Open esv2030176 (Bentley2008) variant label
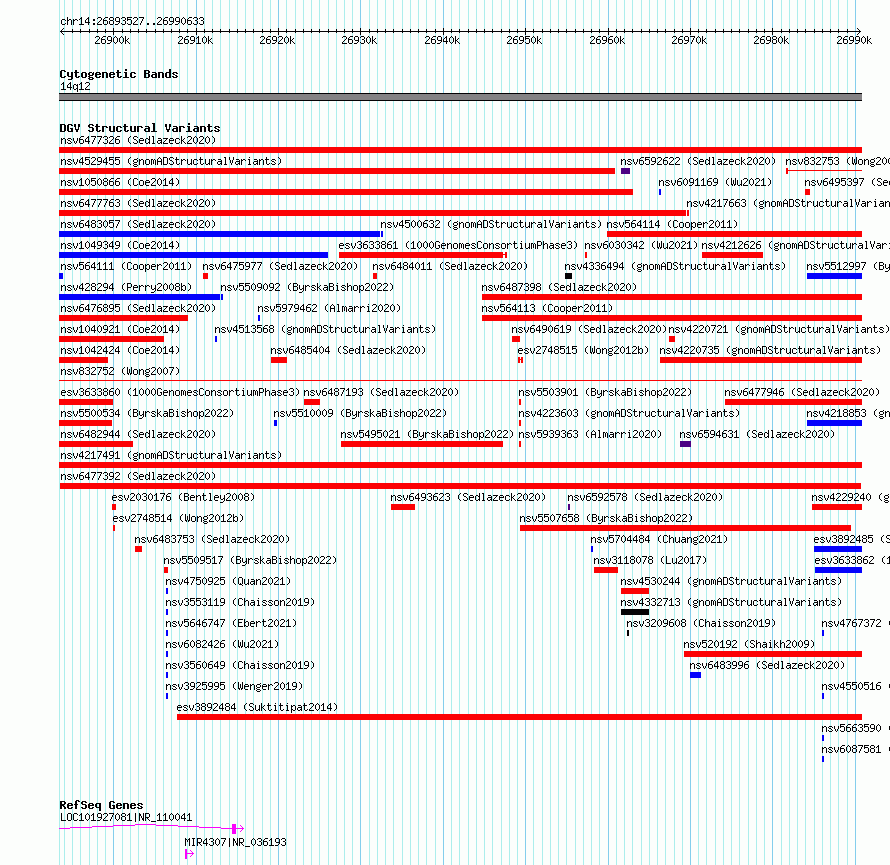The image size is (890, 865). (x=183, y=497)
